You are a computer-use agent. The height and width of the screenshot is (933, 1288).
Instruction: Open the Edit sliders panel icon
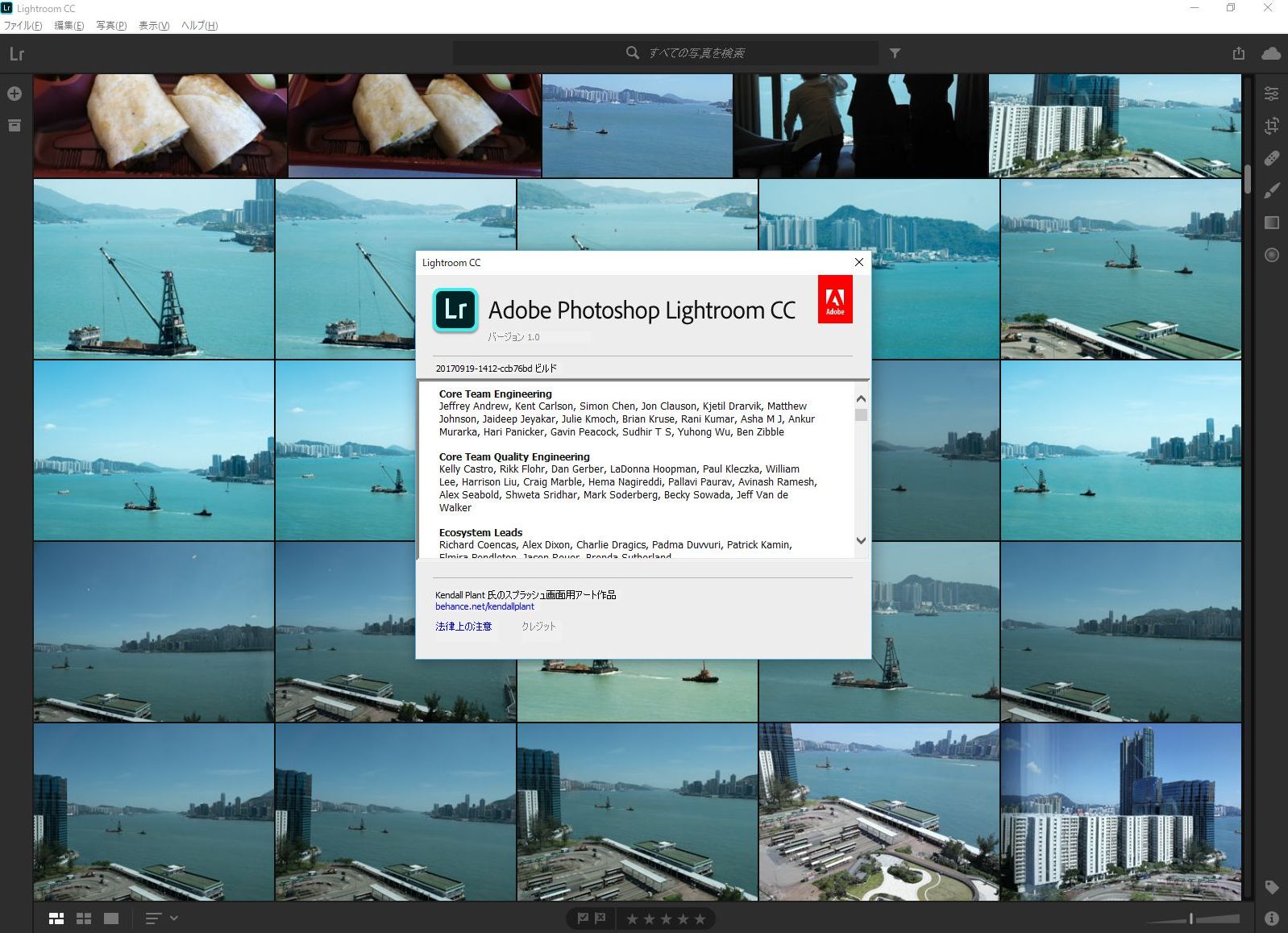(x=1271, y=94)
